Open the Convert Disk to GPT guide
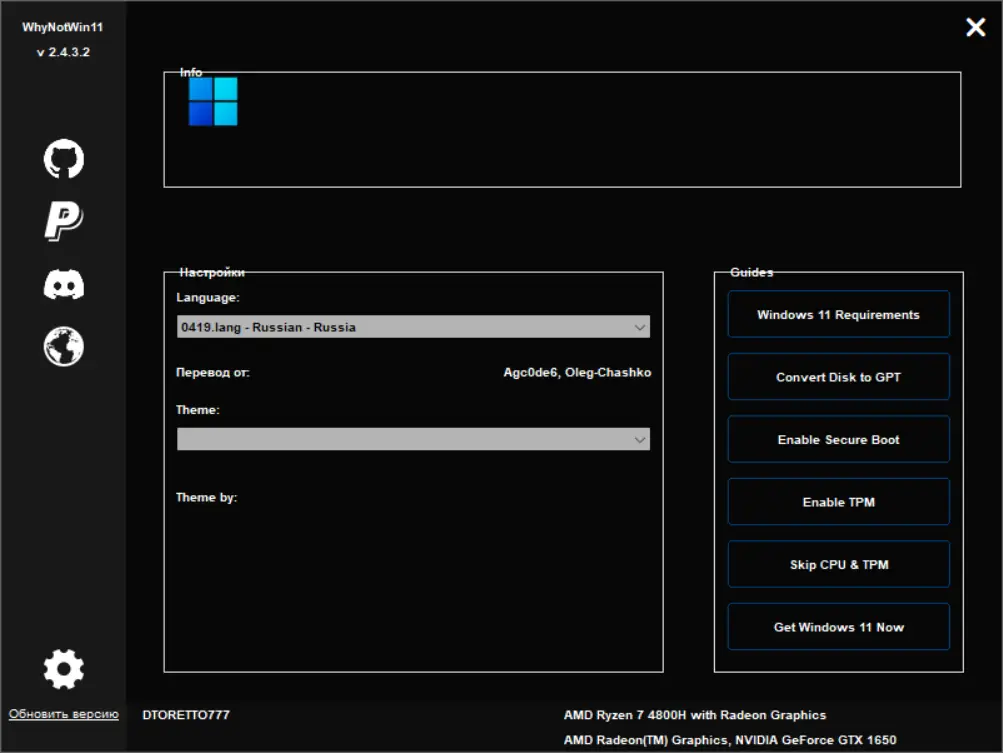Screen dimensions: 1003x753 point(838,377)
